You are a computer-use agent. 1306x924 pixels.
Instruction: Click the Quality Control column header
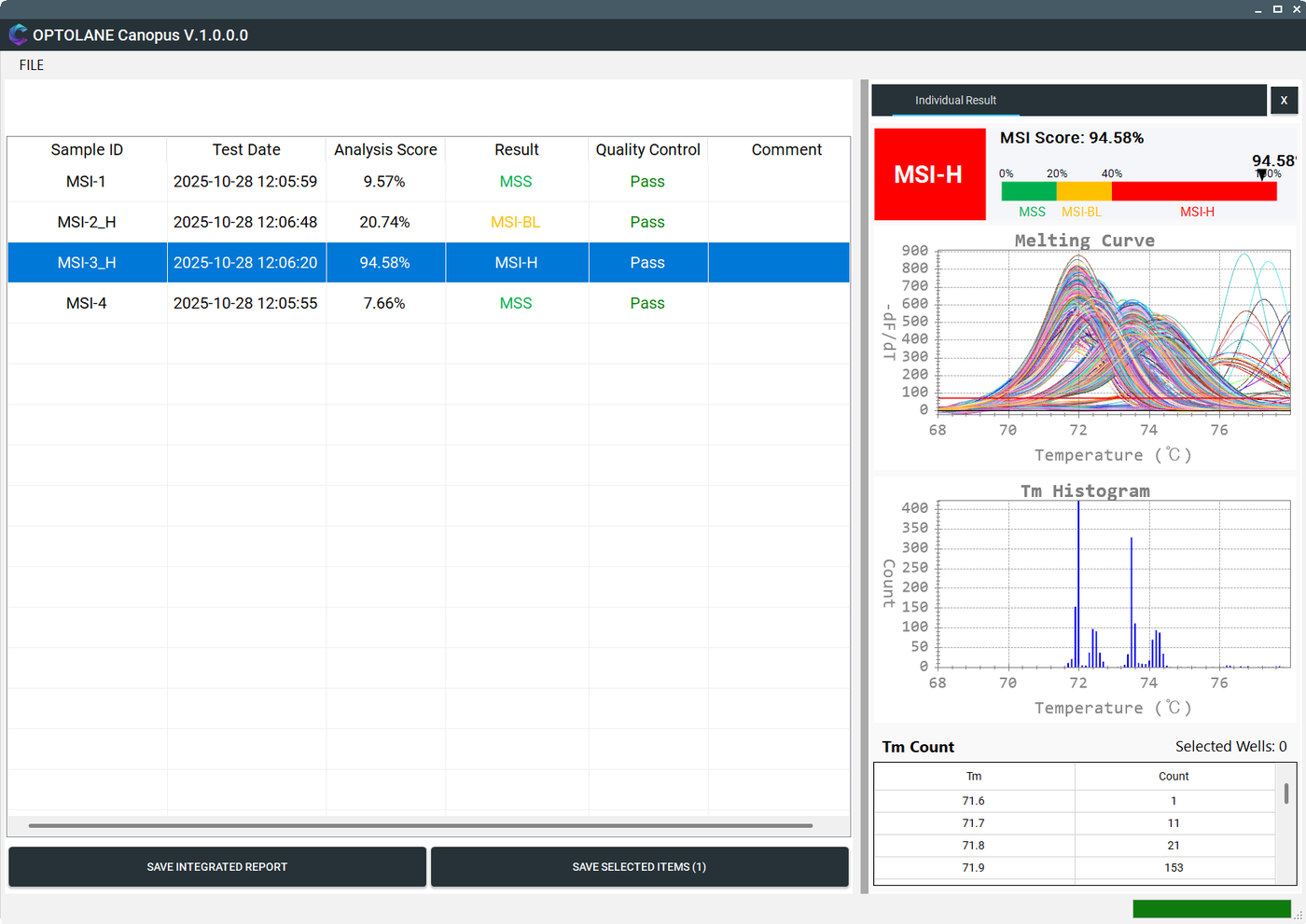point(648,150)
